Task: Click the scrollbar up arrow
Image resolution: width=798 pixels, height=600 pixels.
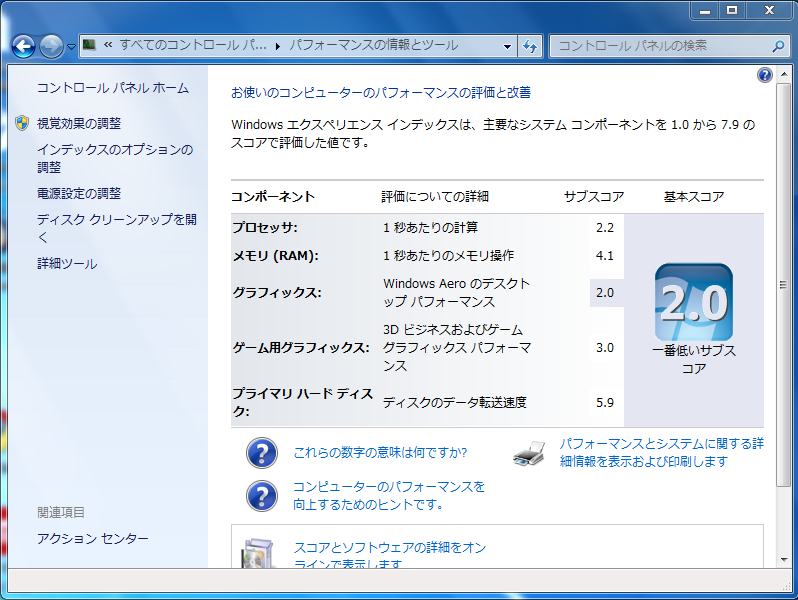Action: click(x=784, y=75)
